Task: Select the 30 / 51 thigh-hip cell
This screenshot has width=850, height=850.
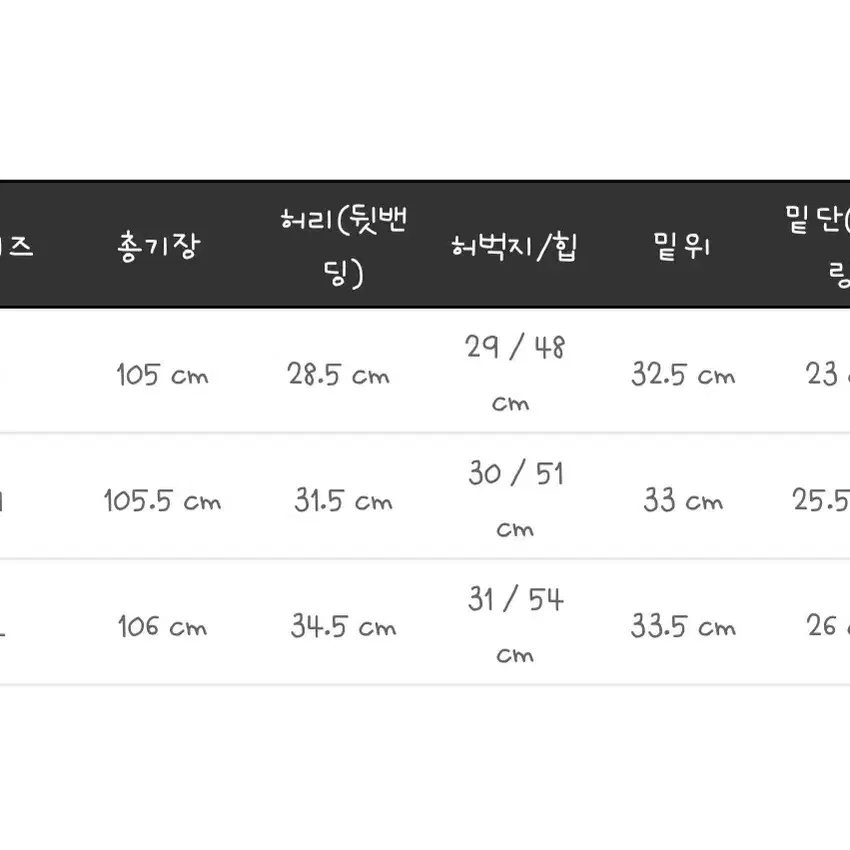Action: [x=515, y=498]
